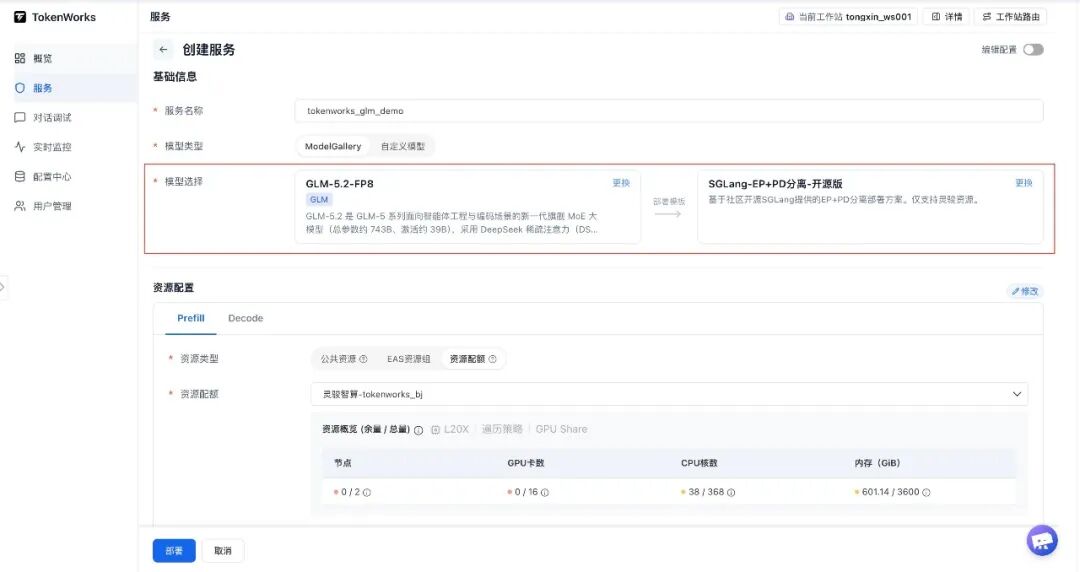Click the info icon beside 资源概览 (余量 / 总量)

pyautogui.click(x=418, y=430)
